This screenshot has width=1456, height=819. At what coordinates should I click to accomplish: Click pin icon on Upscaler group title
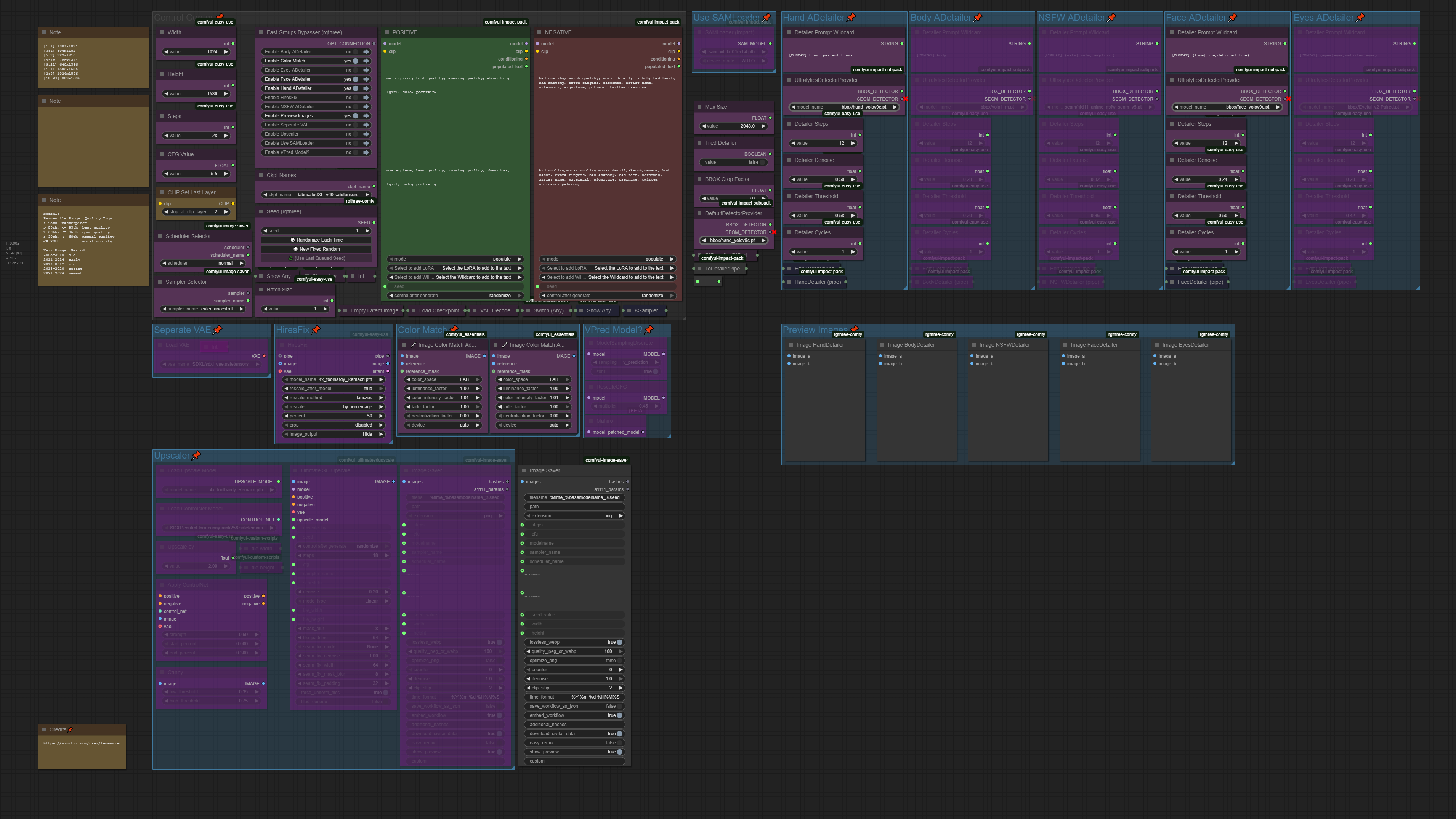click(x=196, y=455)
